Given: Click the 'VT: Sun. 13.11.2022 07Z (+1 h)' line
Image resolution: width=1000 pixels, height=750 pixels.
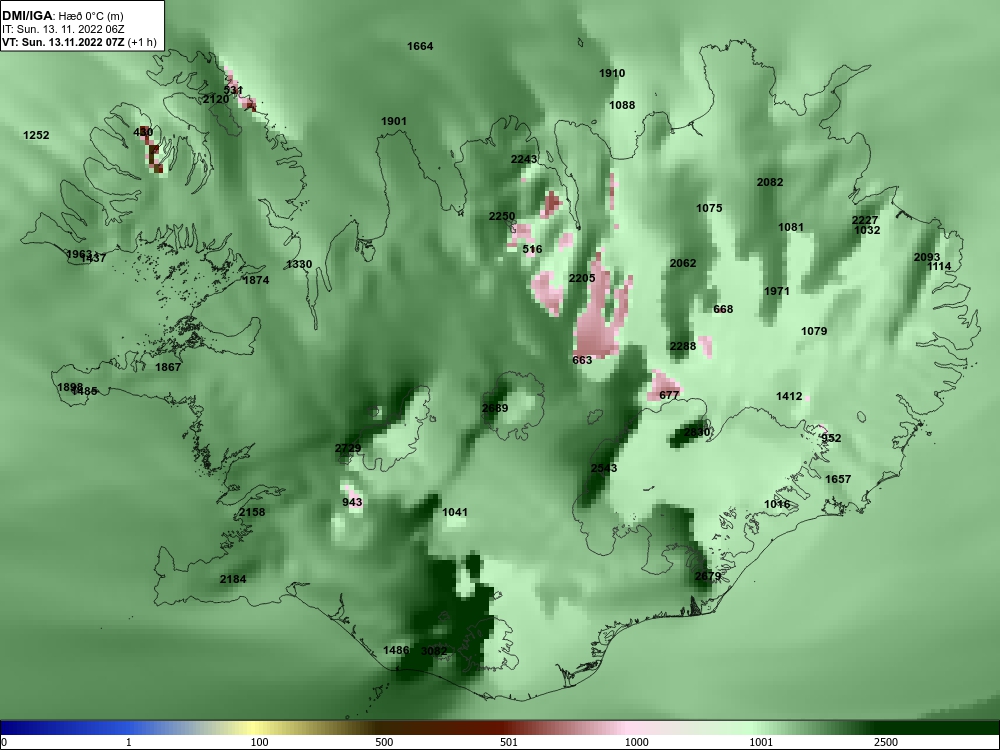Looking at the screenshot, I should click(79, 42).
